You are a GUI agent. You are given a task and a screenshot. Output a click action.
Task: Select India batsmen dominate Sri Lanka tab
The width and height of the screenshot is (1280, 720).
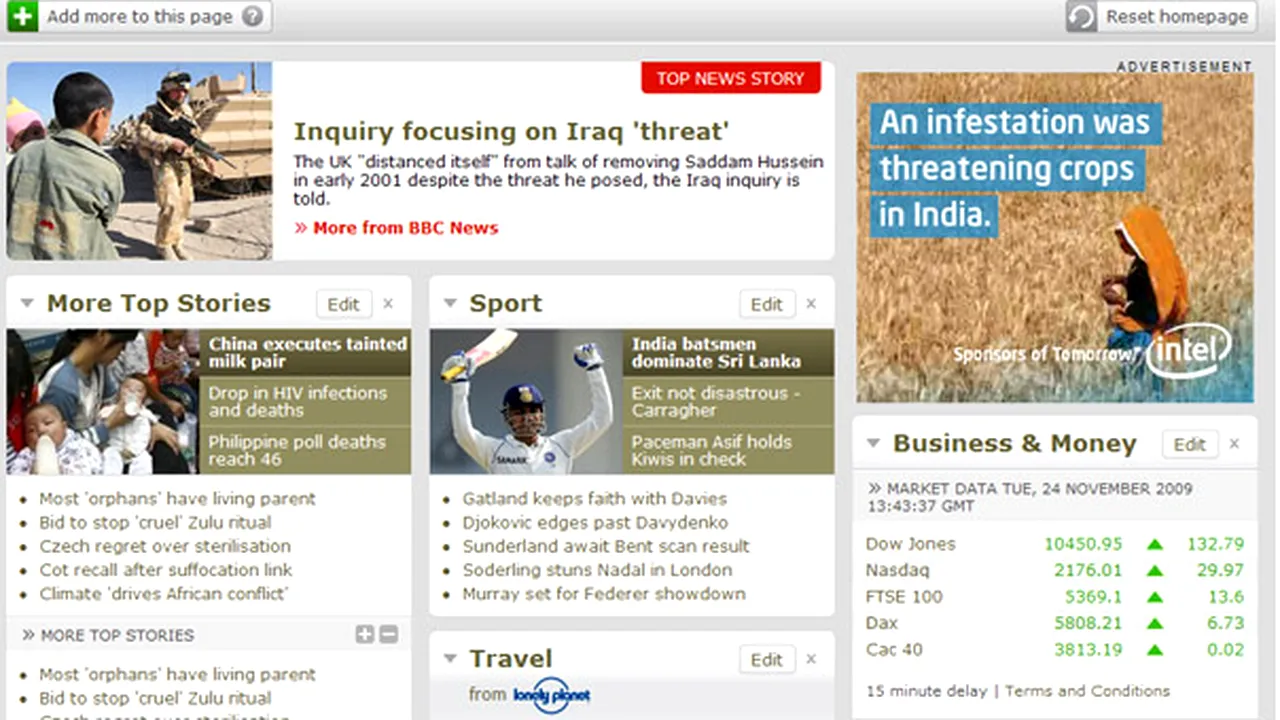729,352
